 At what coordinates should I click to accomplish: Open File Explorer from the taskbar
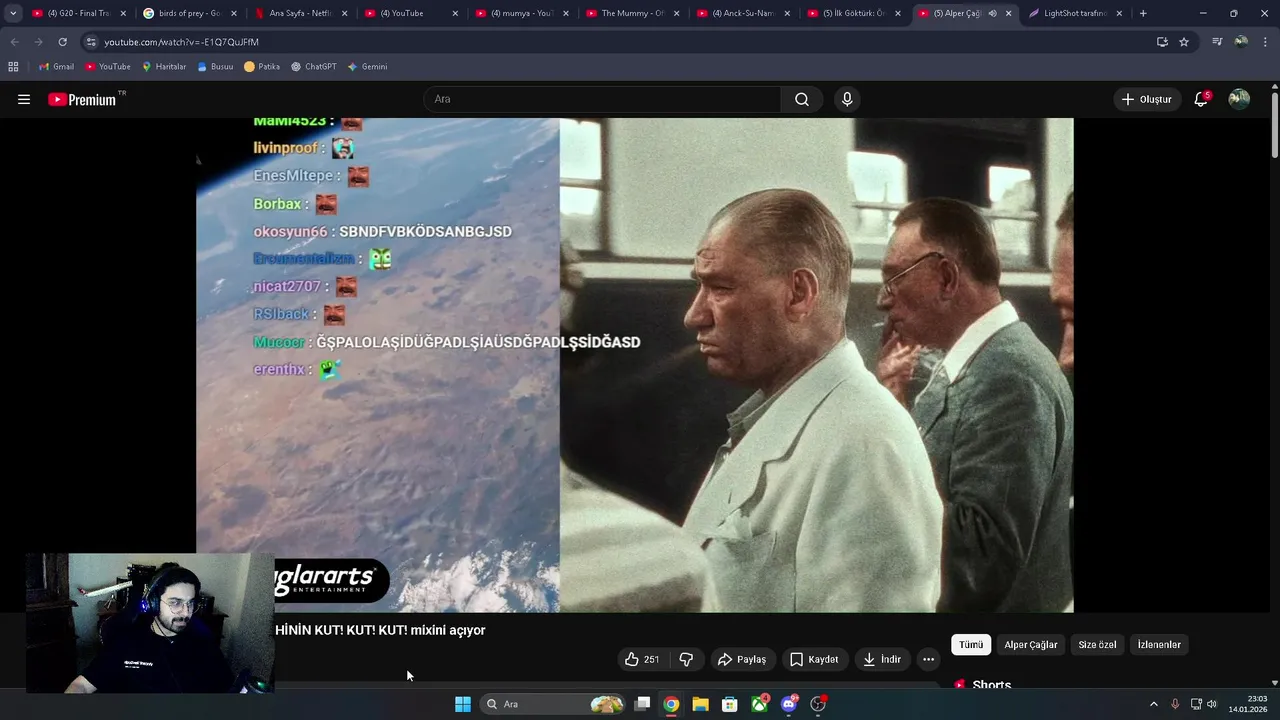(701, 704)
